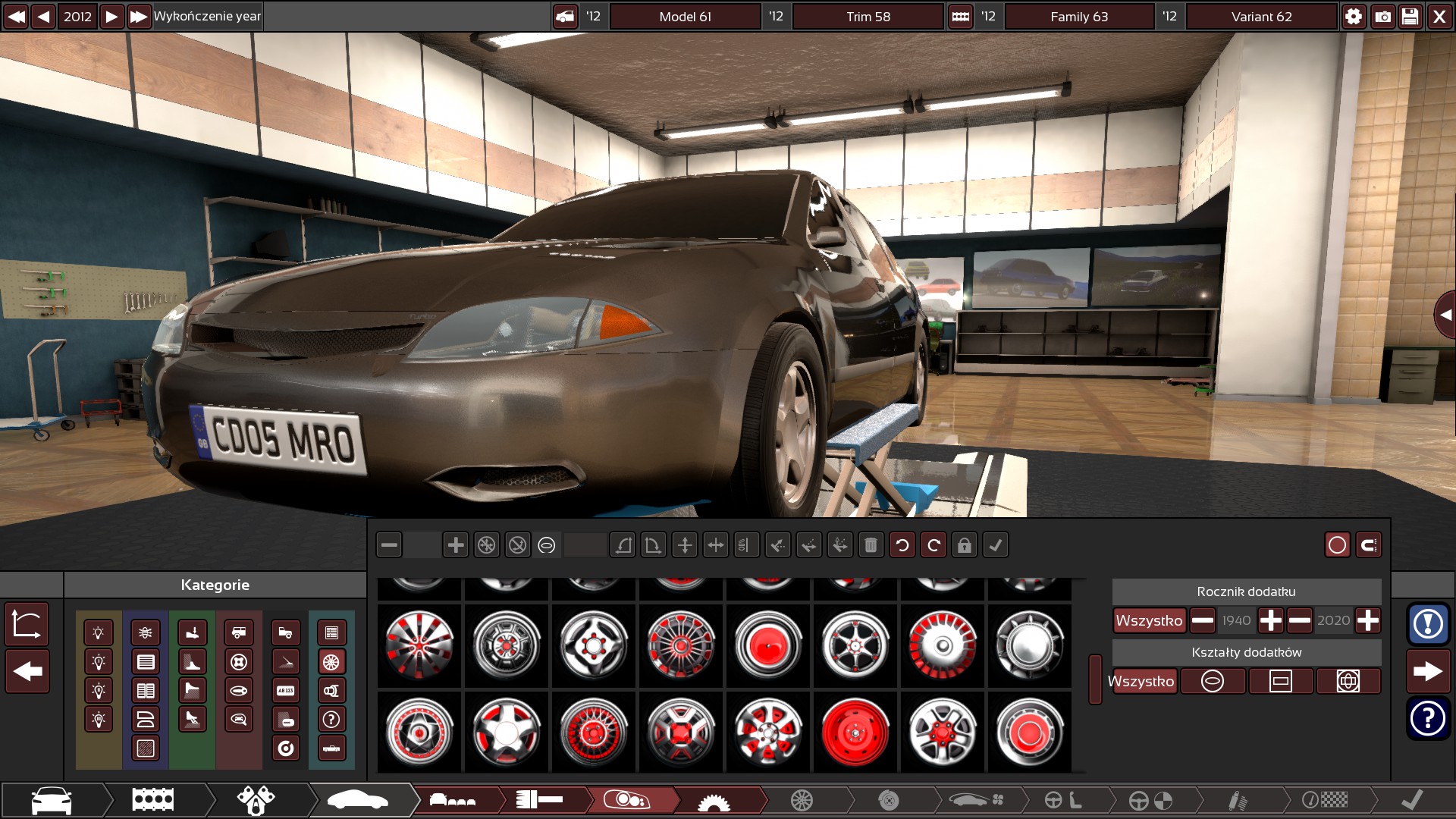Expand the collapsed right side panel arrow
Viewport: 1456px width, 819px height.
click(1445, 315)
